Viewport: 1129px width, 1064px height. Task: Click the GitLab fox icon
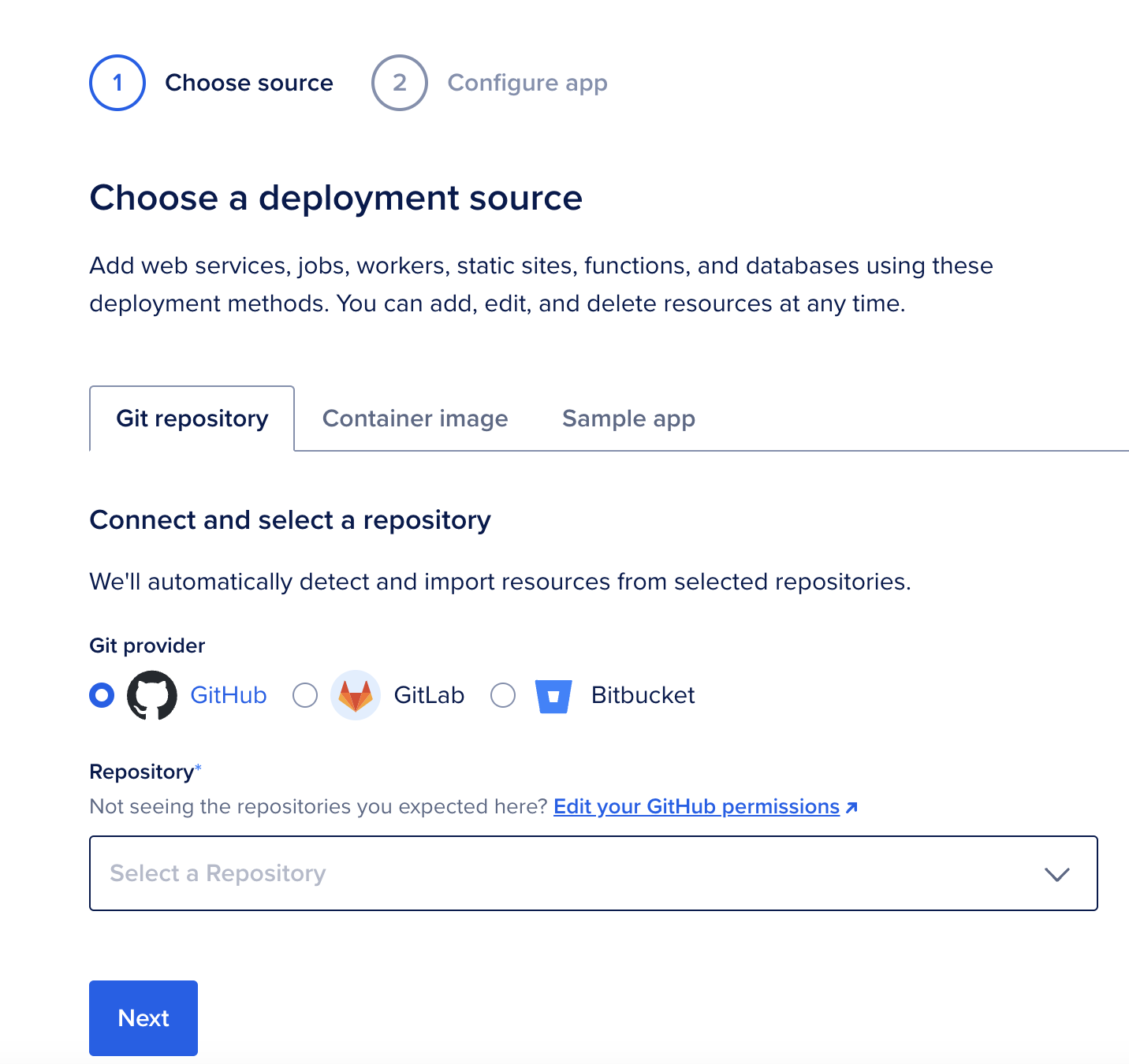[356, 695]
